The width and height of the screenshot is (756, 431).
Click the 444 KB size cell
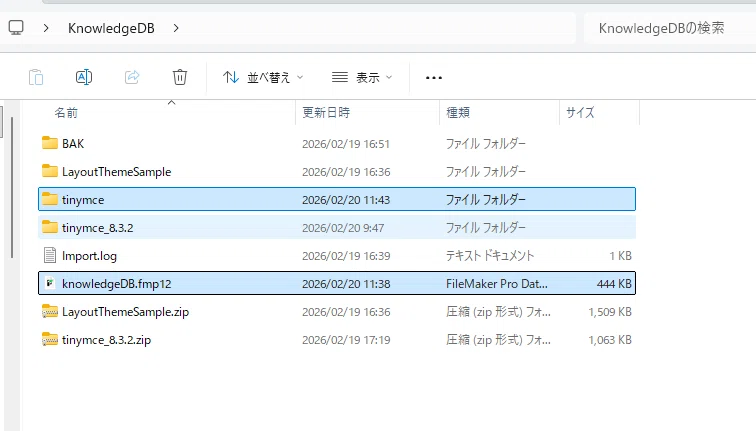tap(614, 284)
